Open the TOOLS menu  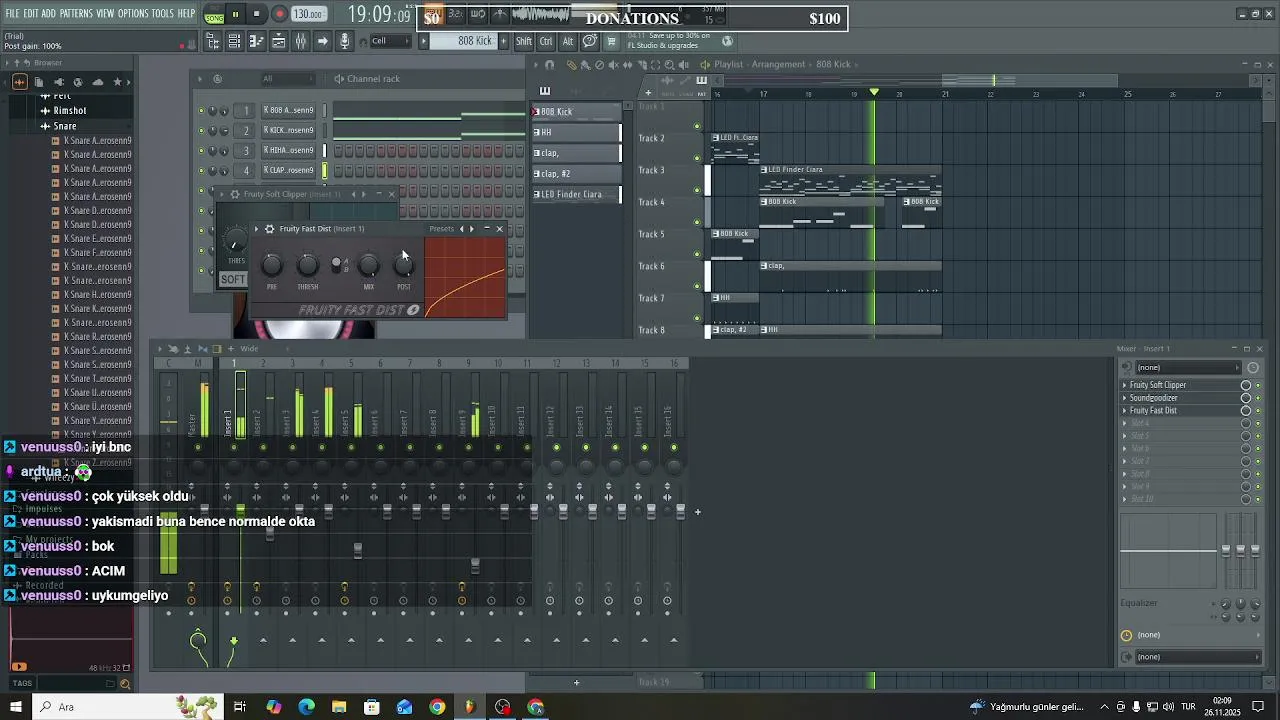tap(163, 14)
